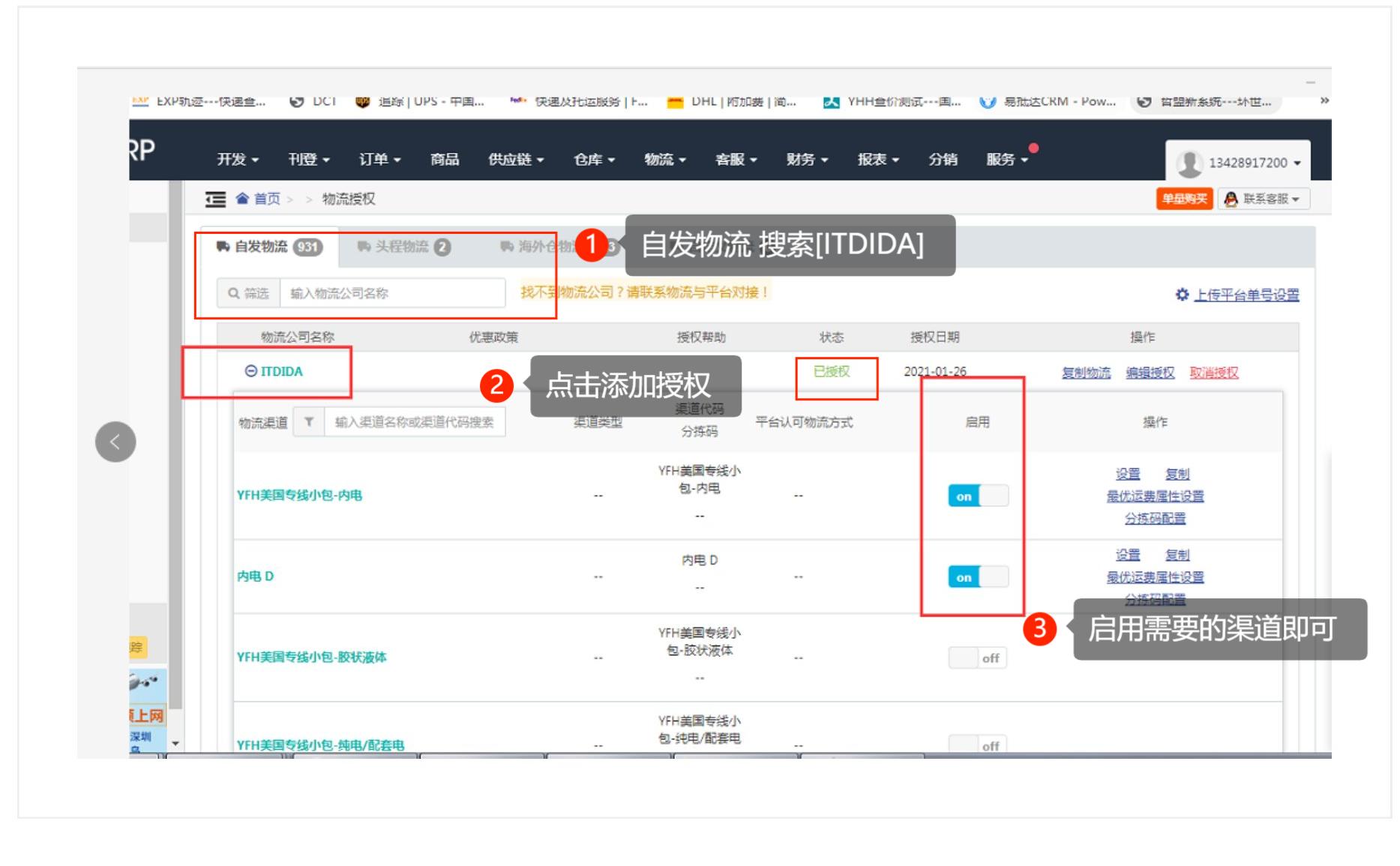This screenshot has width=1400, height=866.
Task: Open 最优运费属性设置 for the 内电 D channel
Action: pyautogui.click(x=1155, y=577)
